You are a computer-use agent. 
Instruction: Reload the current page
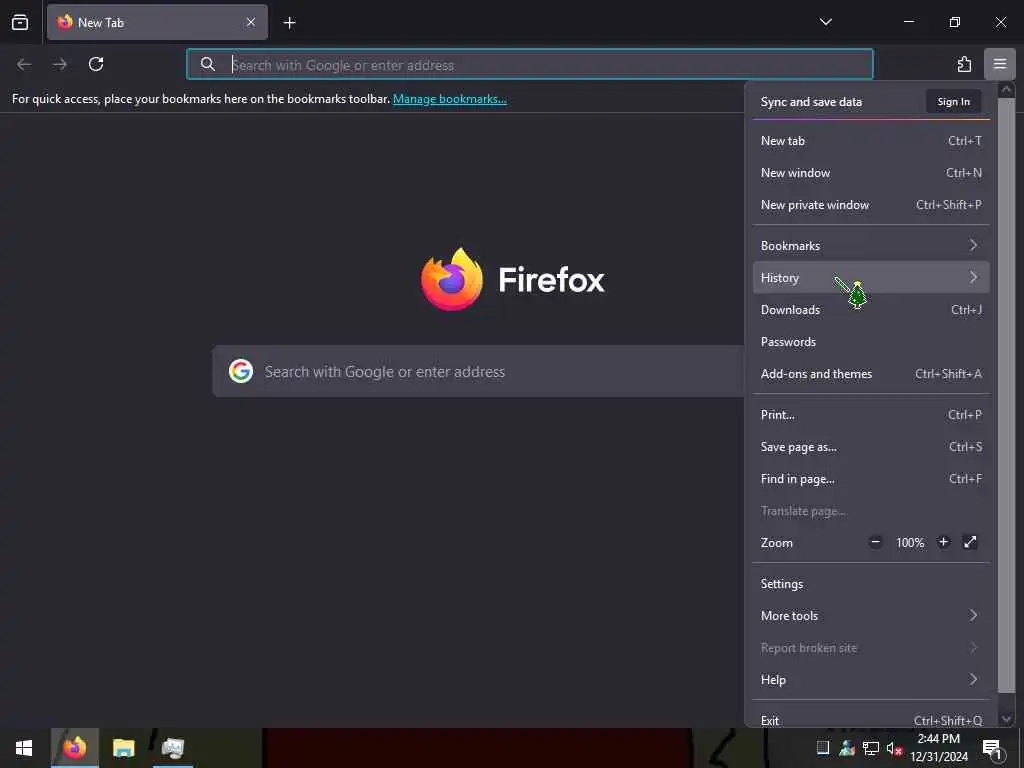tap(96, 64)
